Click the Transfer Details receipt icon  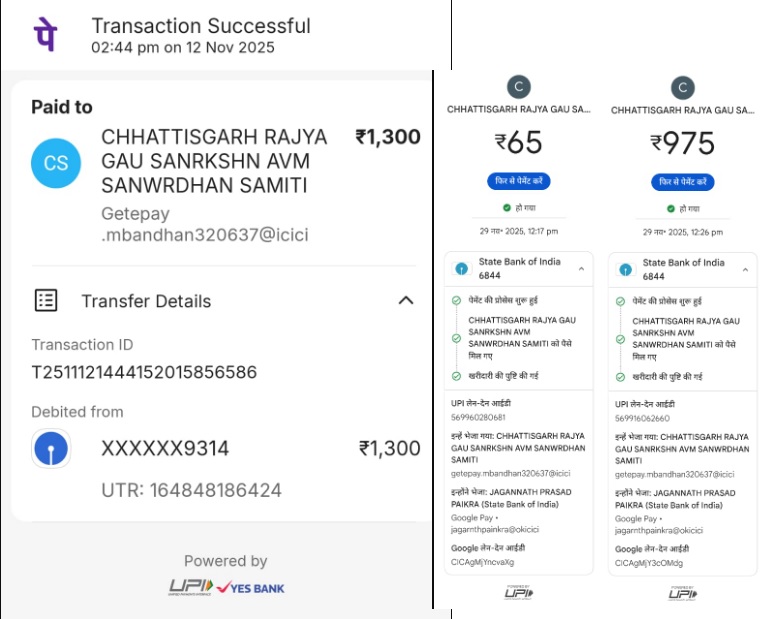[46, 300]
